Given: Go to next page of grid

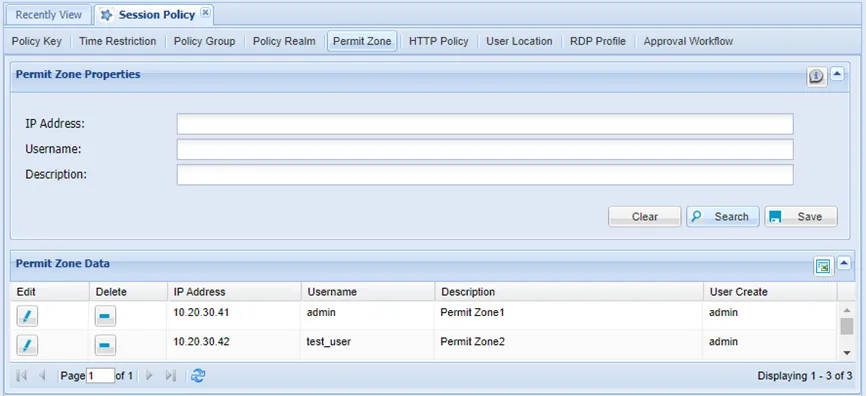Looking at the screenshot, I should coord(149,376).
